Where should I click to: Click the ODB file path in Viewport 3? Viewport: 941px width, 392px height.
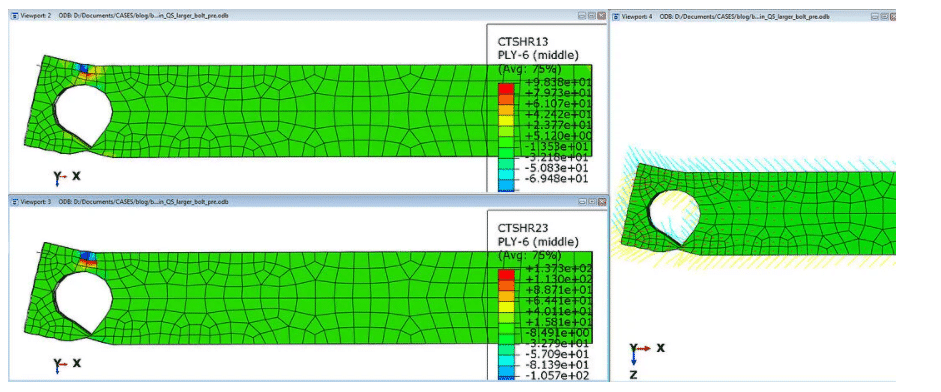pos(143,202)
